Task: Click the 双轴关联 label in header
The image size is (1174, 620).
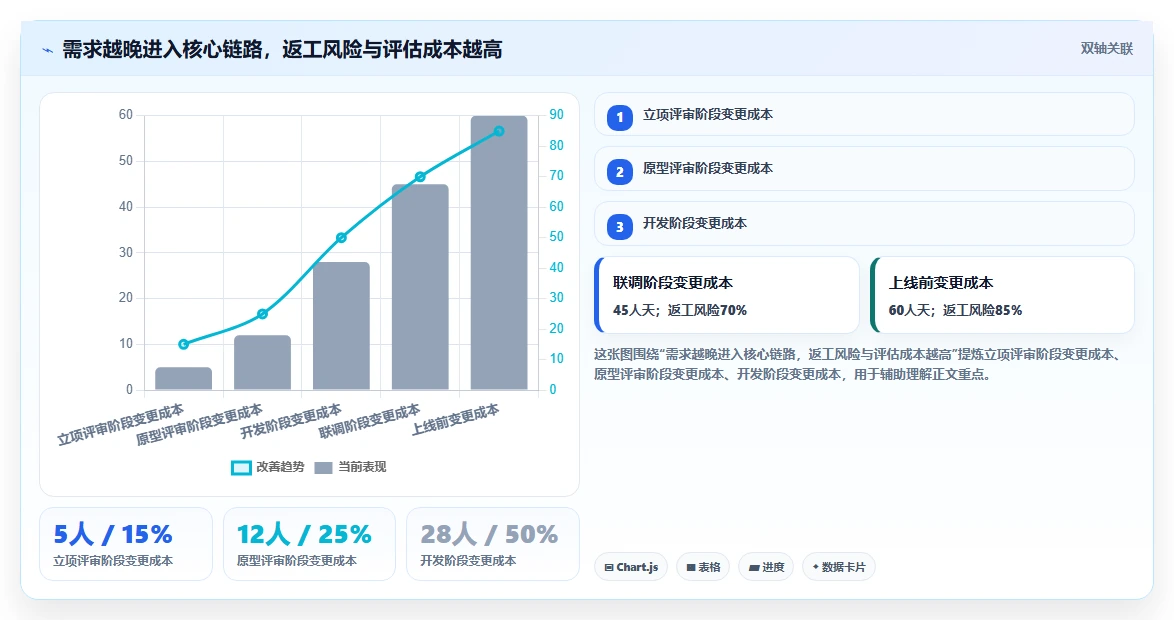Action: (1107, 49)
